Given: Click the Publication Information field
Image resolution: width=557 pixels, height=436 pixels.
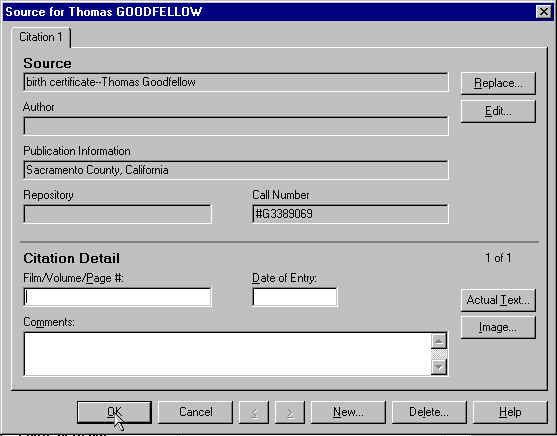Looking at the screenshot, I should point(236,170).
